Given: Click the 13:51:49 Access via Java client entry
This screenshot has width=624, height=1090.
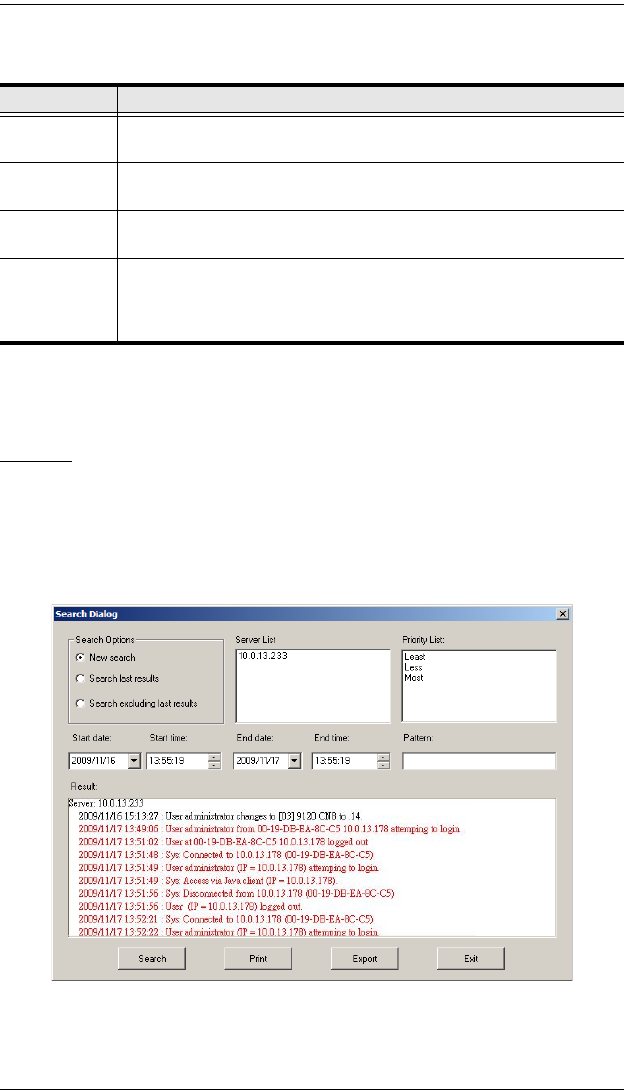Looking at the screenshot, I should [x=208, y=881].
